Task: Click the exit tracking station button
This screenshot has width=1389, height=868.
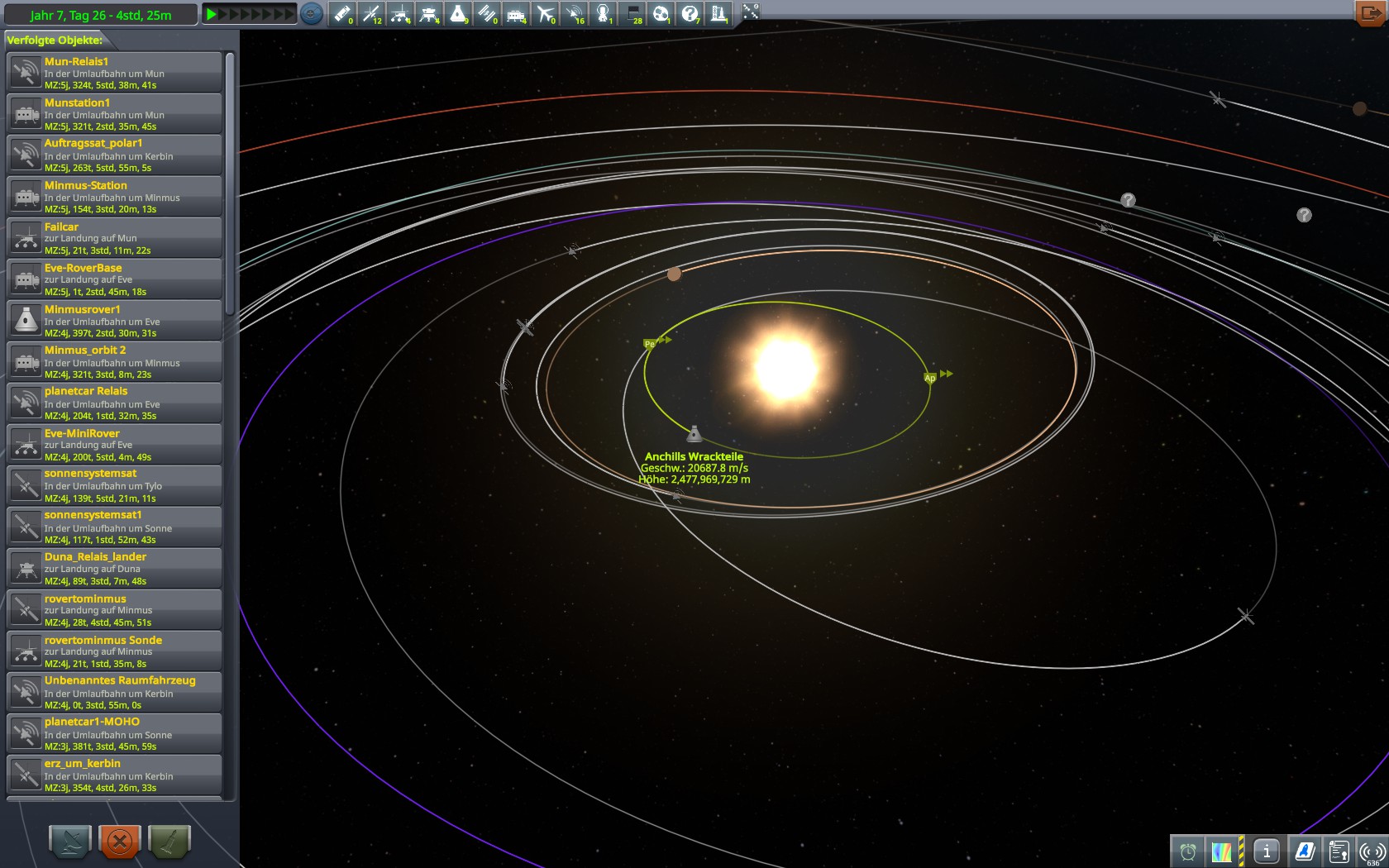Action: coord(1372,13)
